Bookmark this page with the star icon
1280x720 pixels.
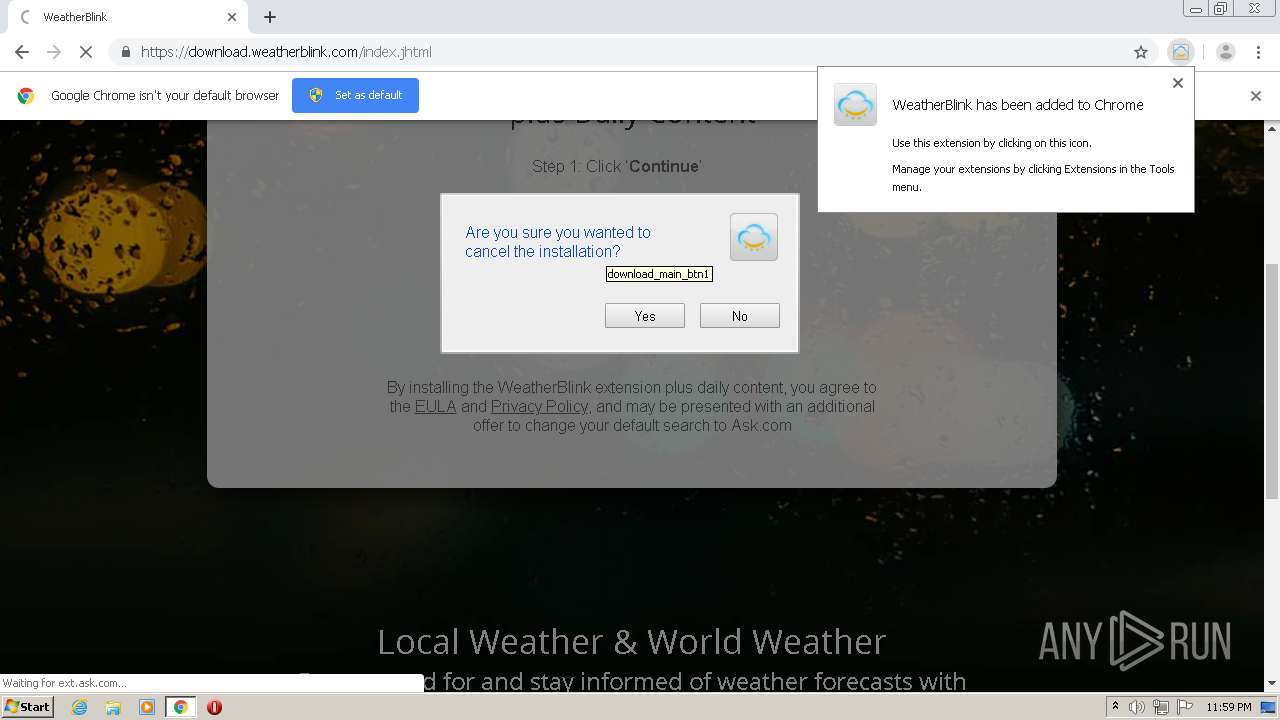coord(1141,52)
